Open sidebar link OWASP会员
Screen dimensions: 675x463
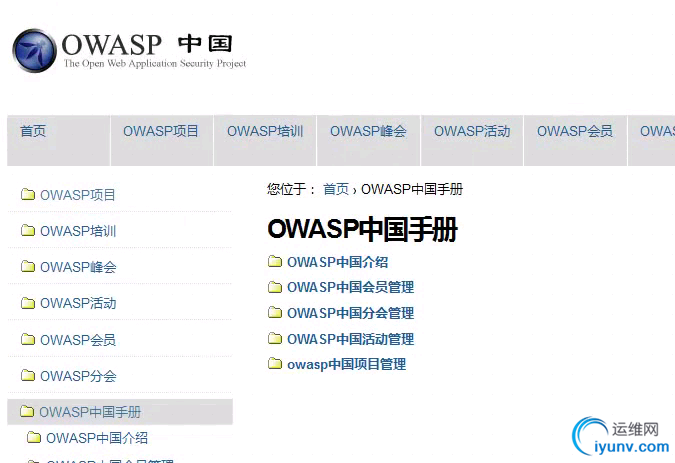pos(78,340)
